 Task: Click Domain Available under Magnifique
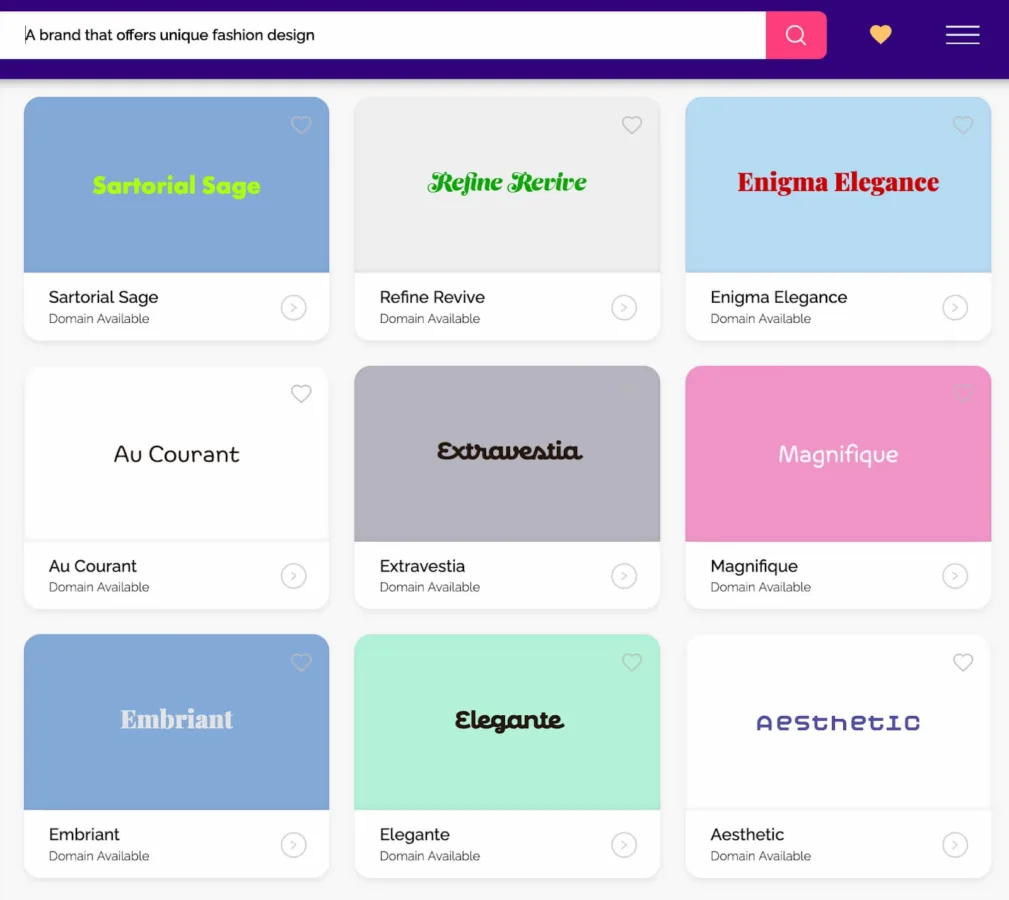pos(761,587)
